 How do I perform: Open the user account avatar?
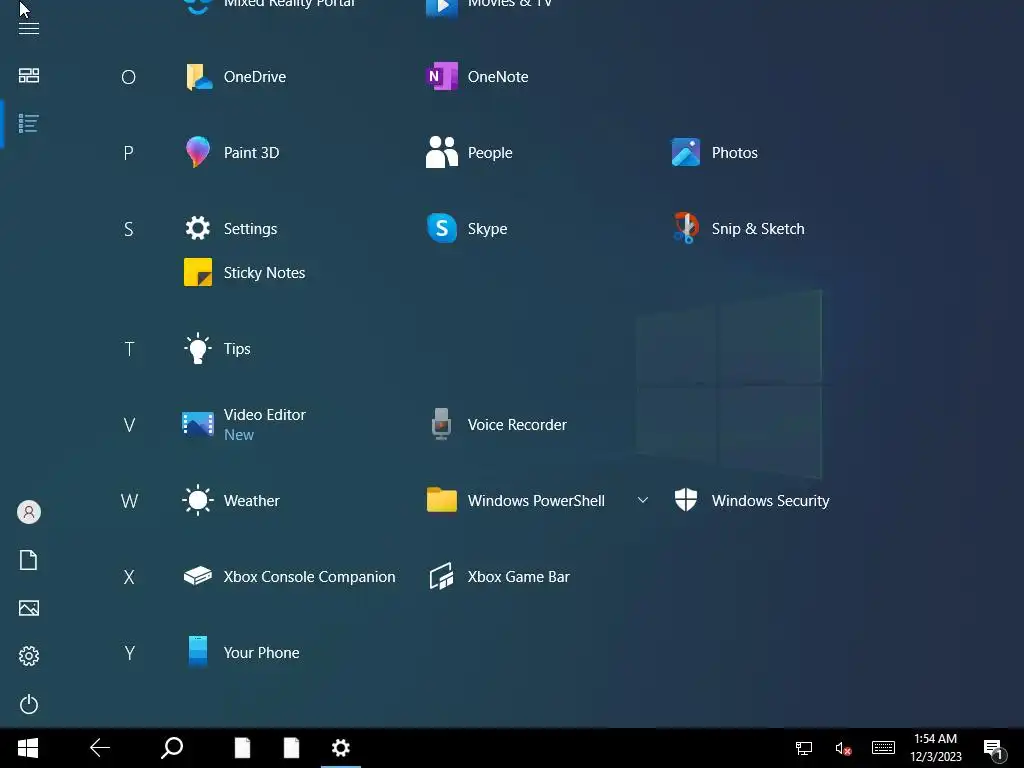29,512
